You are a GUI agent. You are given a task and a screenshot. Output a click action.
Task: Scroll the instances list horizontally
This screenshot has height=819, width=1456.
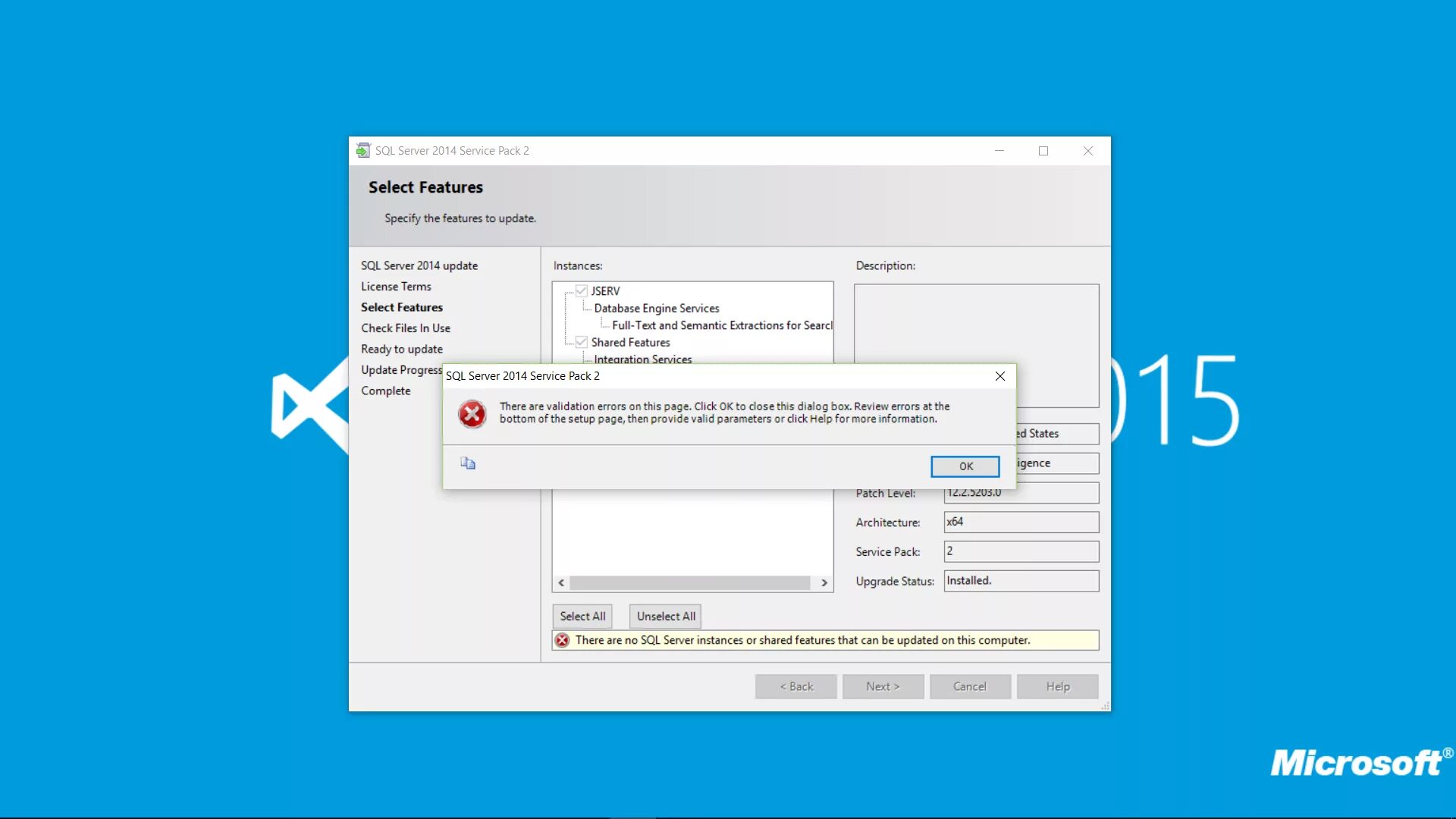click(x=692, y=582)
